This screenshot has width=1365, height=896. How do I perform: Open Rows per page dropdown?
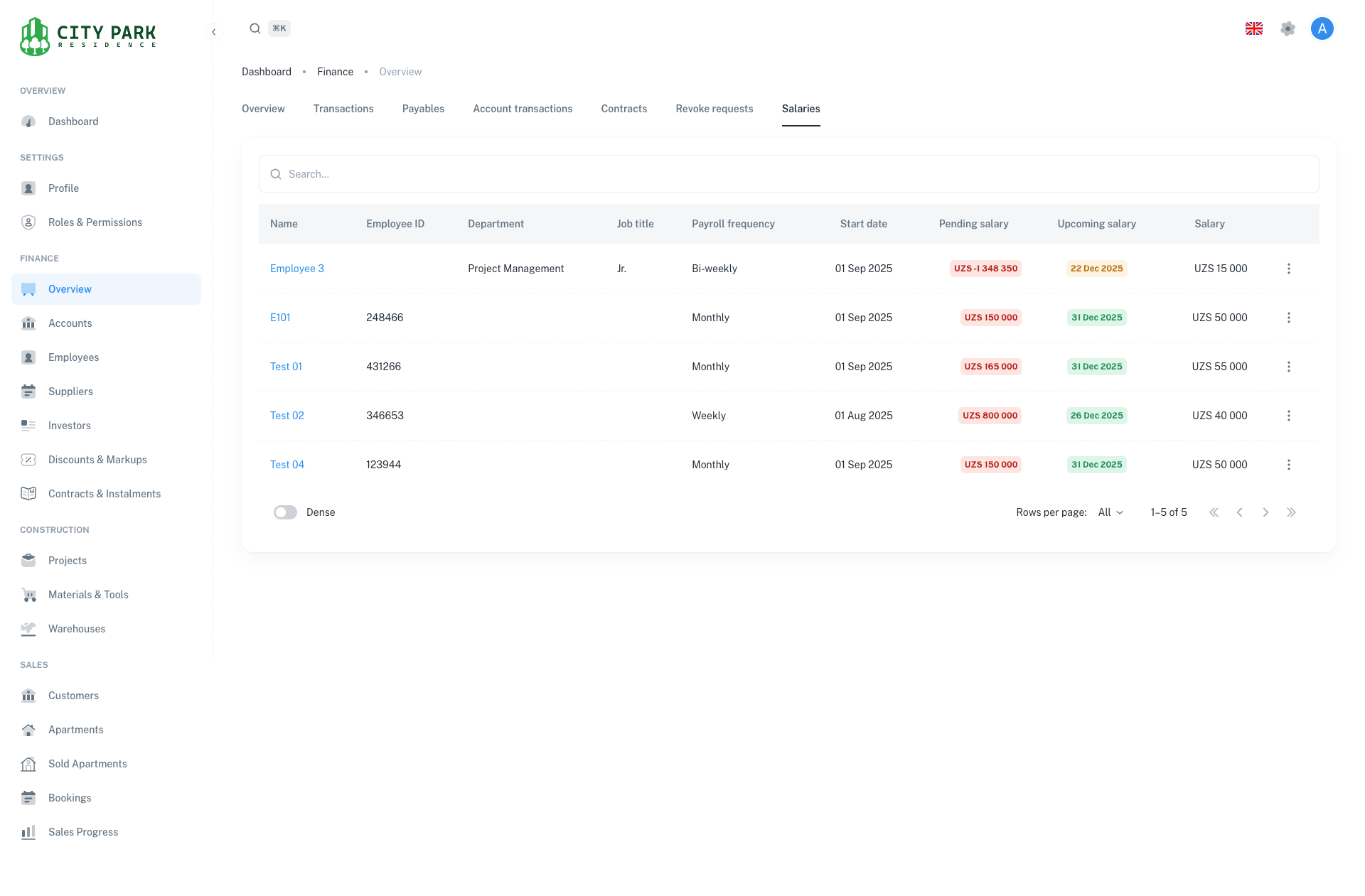(x=1110, y=512)
